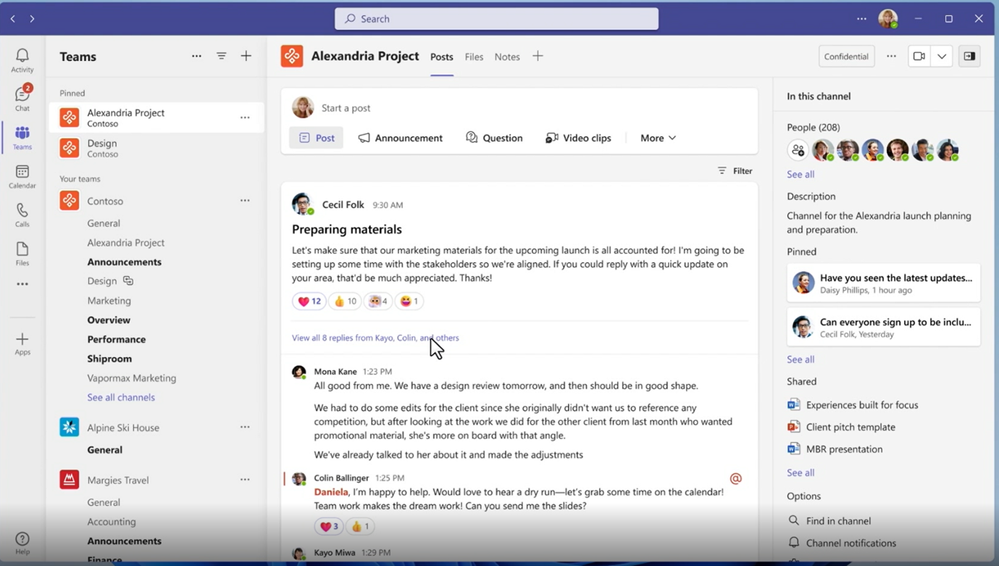Open pinned post from Cecil Folk
Image resolution: width=999 pixels, height=566 pixels.
[884, 327]
